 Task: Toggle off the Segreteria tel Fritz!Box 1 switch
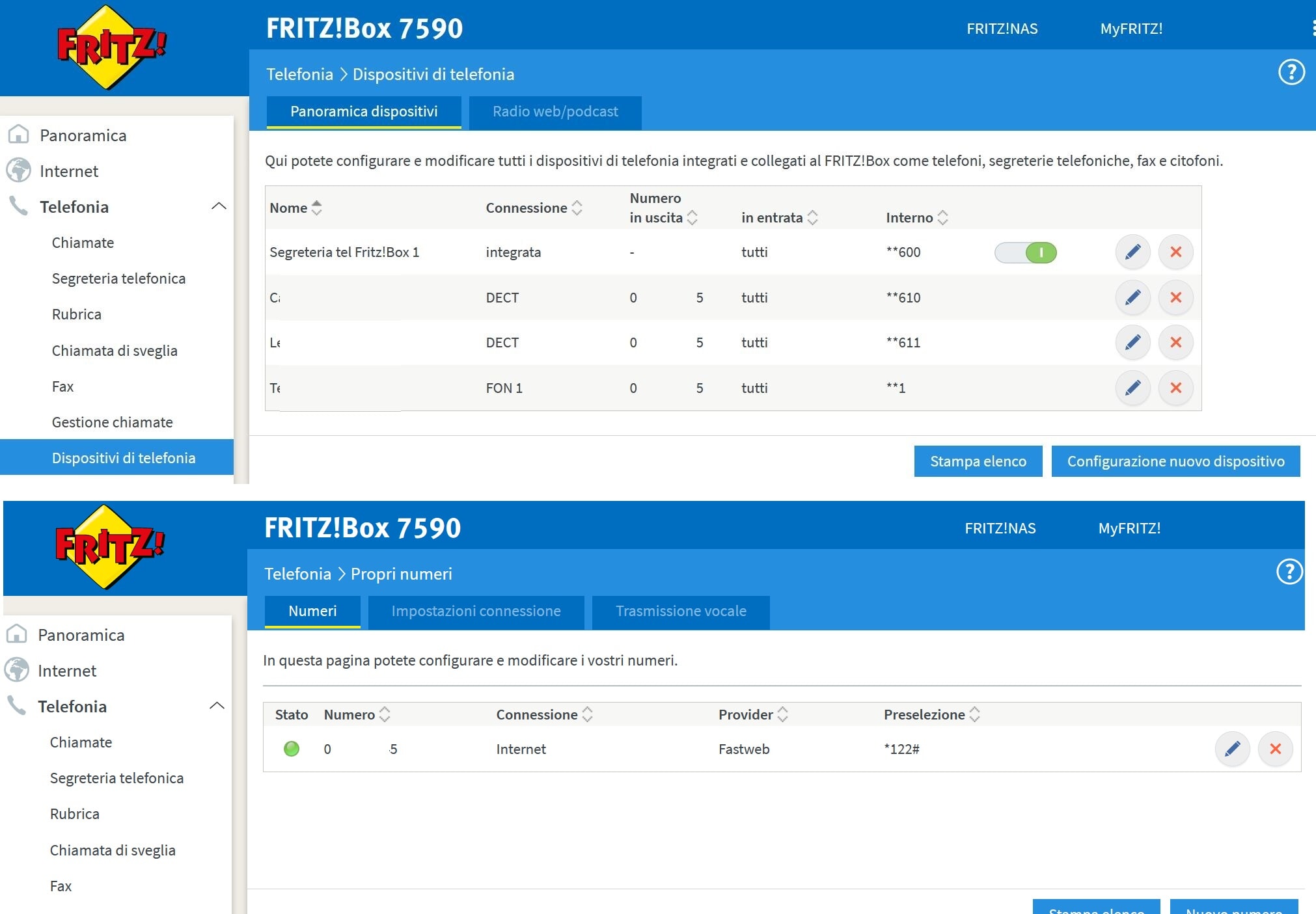[x=1025, y=252]
